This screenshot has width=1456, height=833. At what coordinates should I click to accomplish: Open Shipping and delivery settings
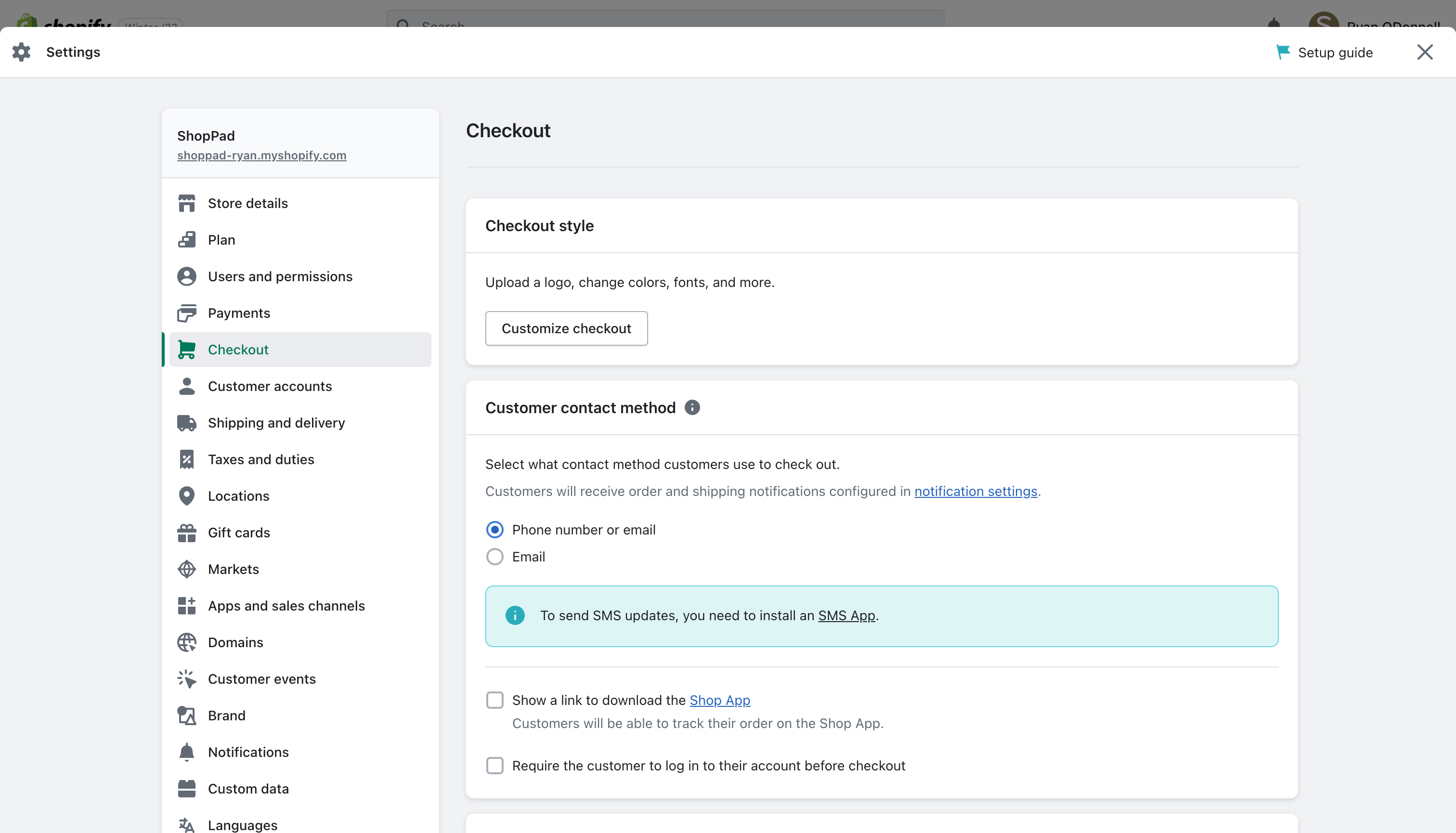300,423
